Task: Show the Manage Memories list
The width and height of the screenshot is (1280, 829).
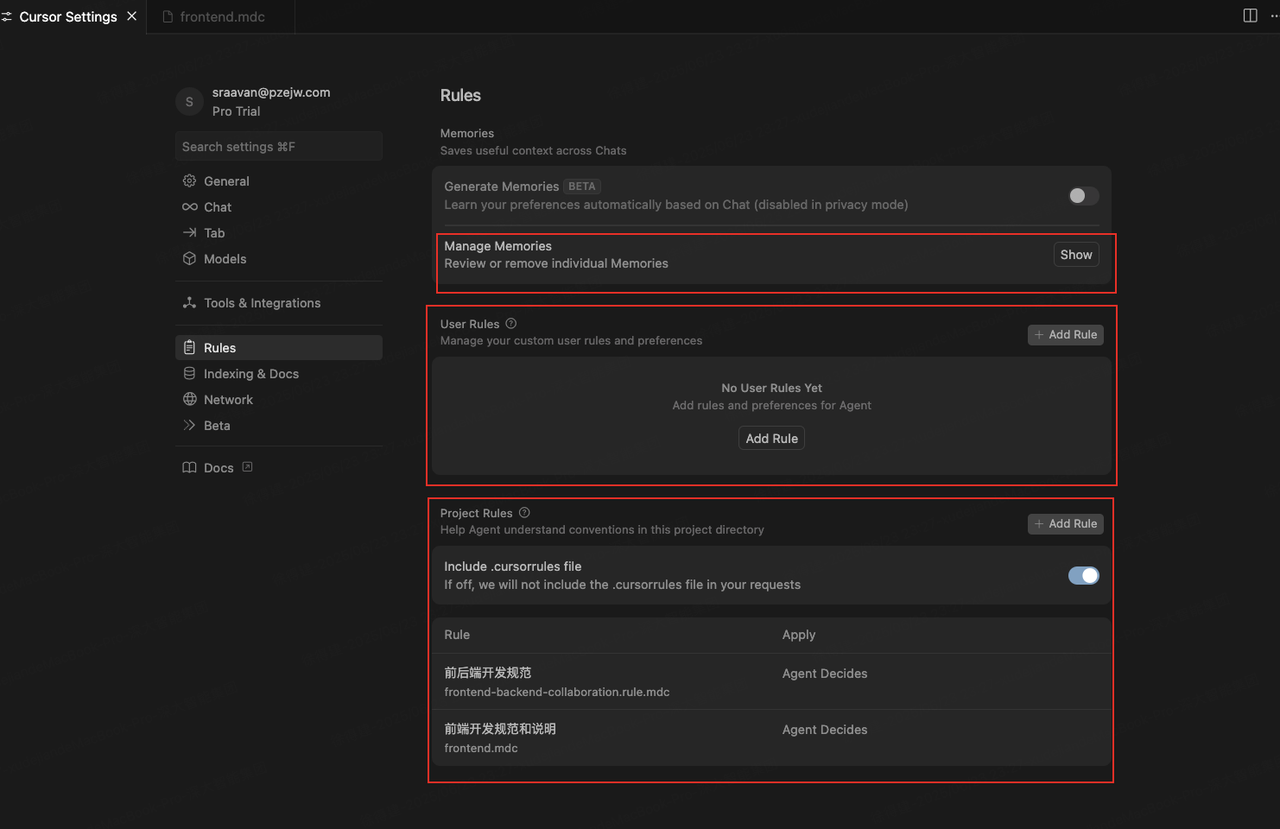Action: (x=1076, y=255)
